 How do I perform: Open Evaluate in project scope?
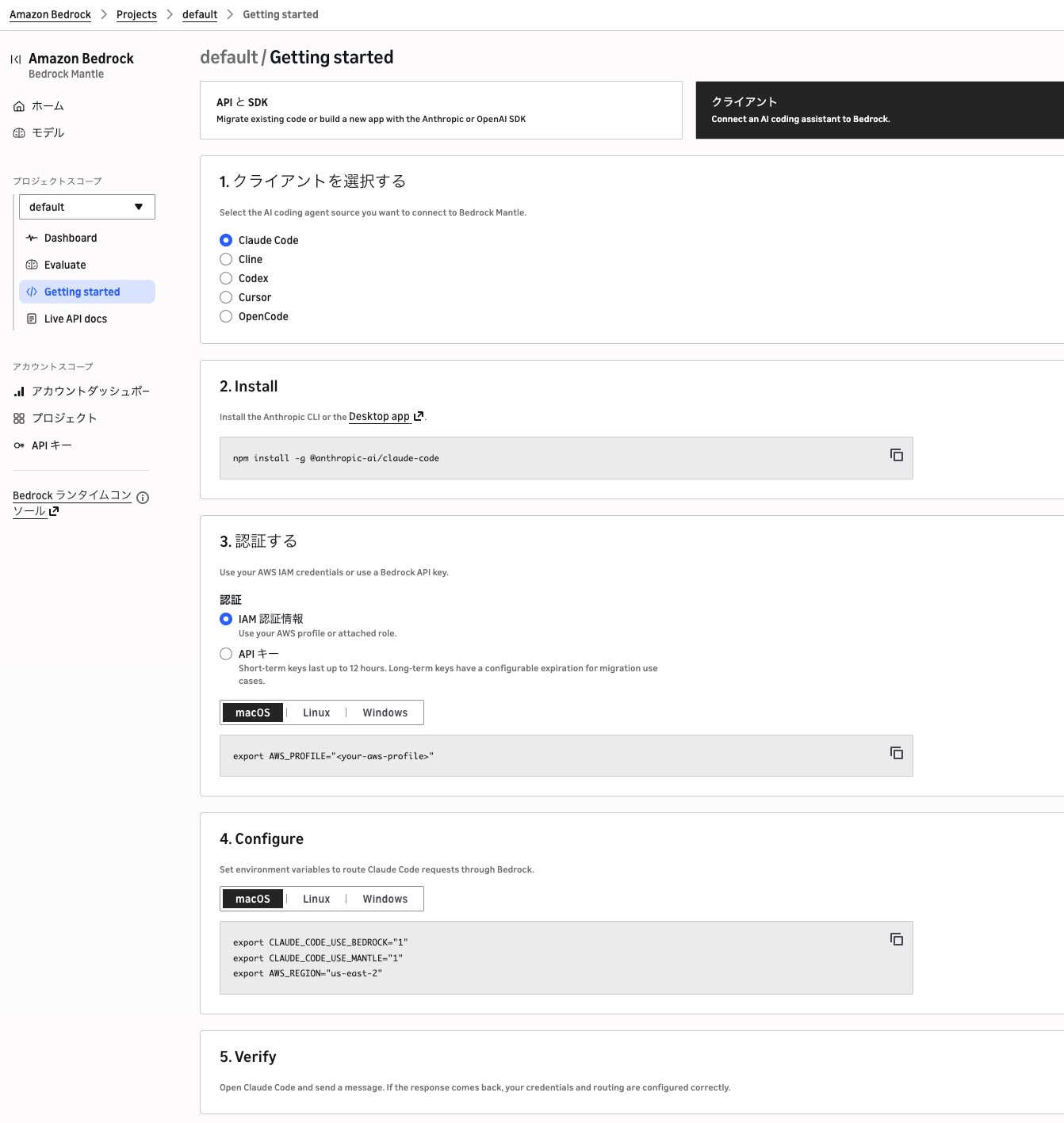click(x=65, y=265)
